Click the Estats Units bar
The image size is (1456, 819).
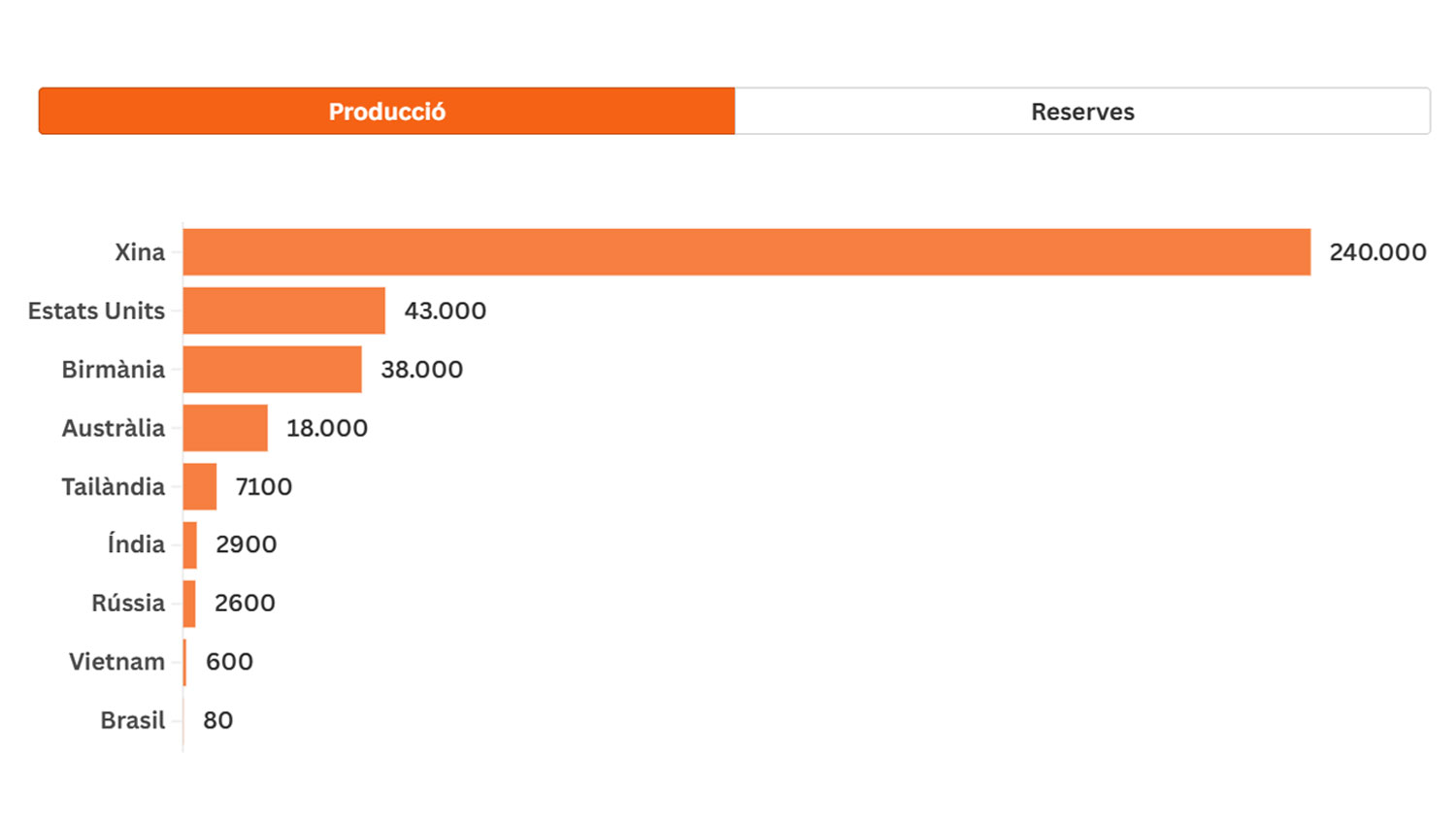(x=283, y=311)
